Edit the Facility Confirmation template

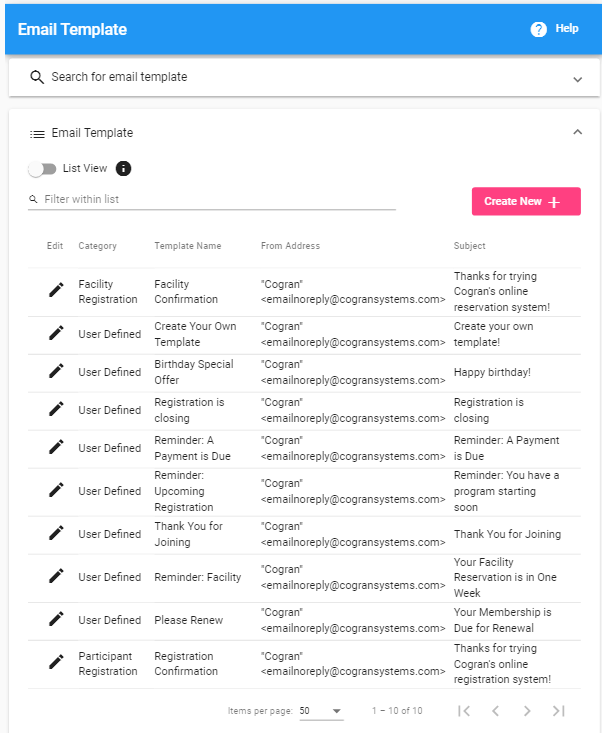56,290
